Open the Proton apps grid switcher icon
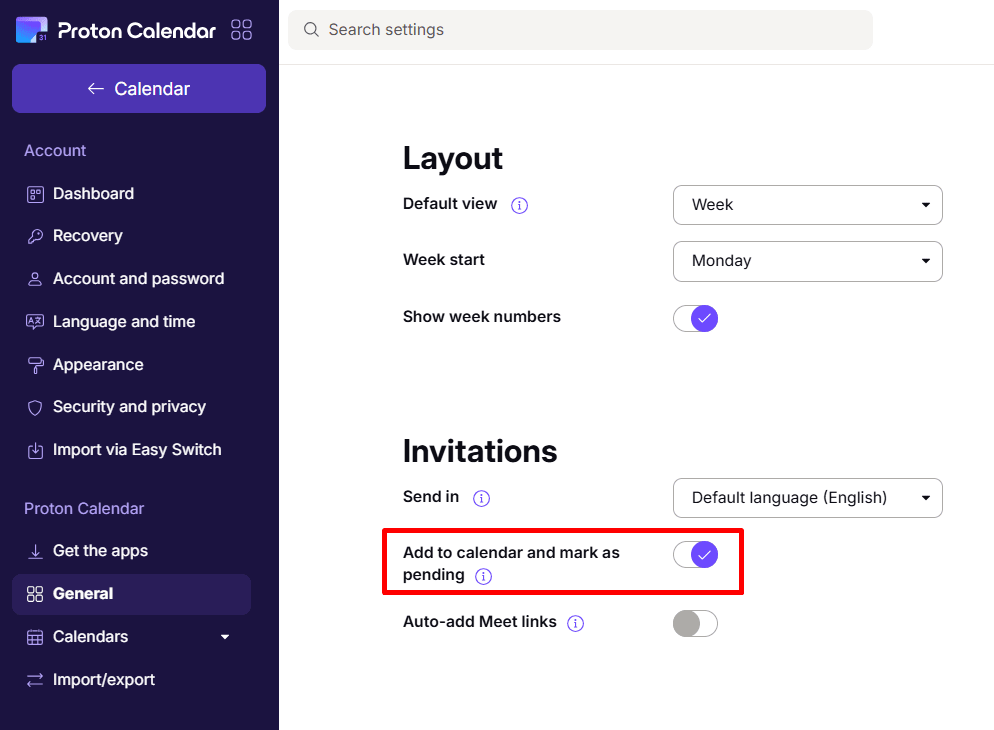994x730 pixels. pos(242,30)
